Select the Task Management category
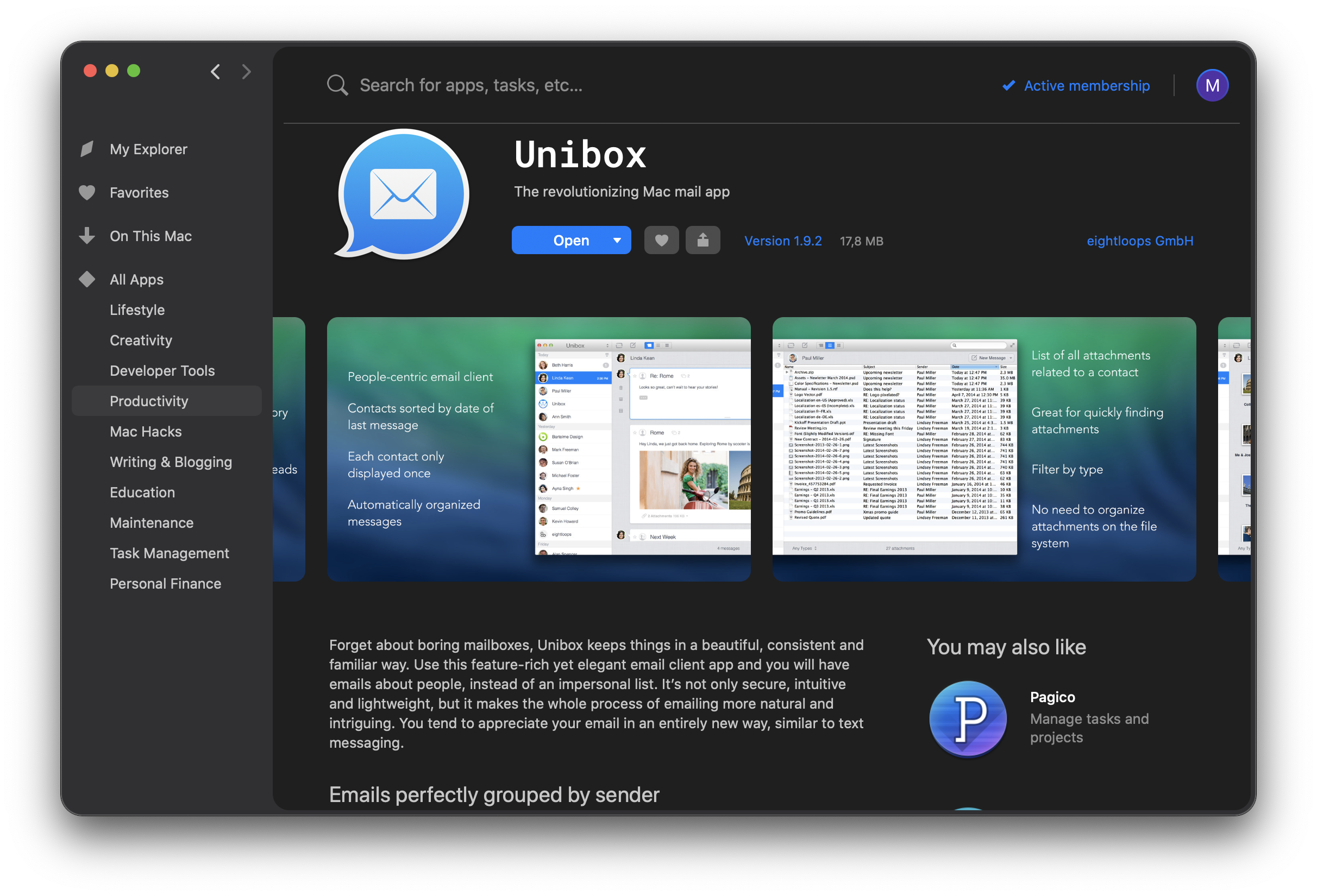Viewport: 1317px width, 896px height. click(x=170, y=553)
